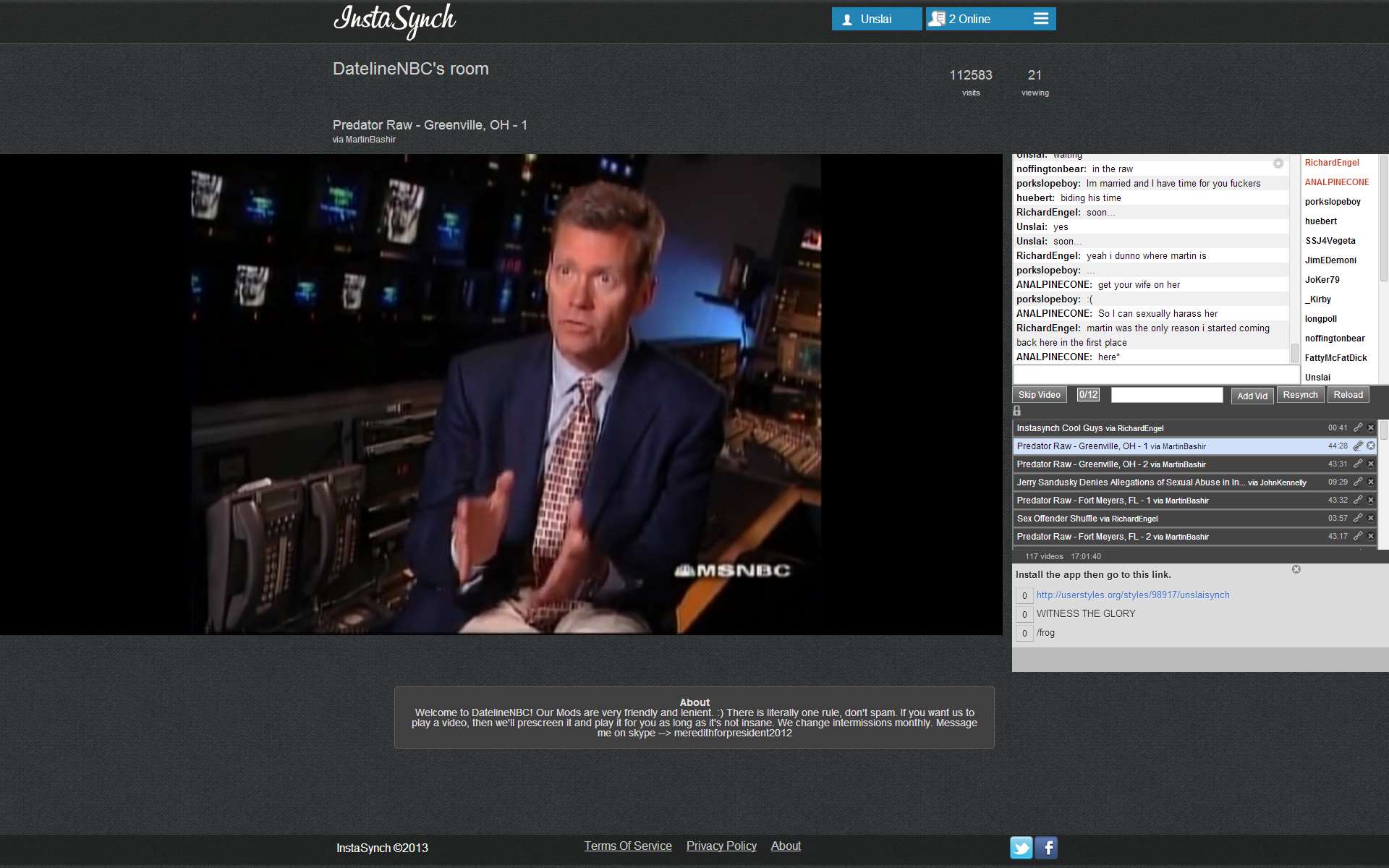Image resolution: width=1389 pixels, height=868 pixels.
Task: Open link icon for Instasynch Cool Guys
Action: tap(1358, 427)
